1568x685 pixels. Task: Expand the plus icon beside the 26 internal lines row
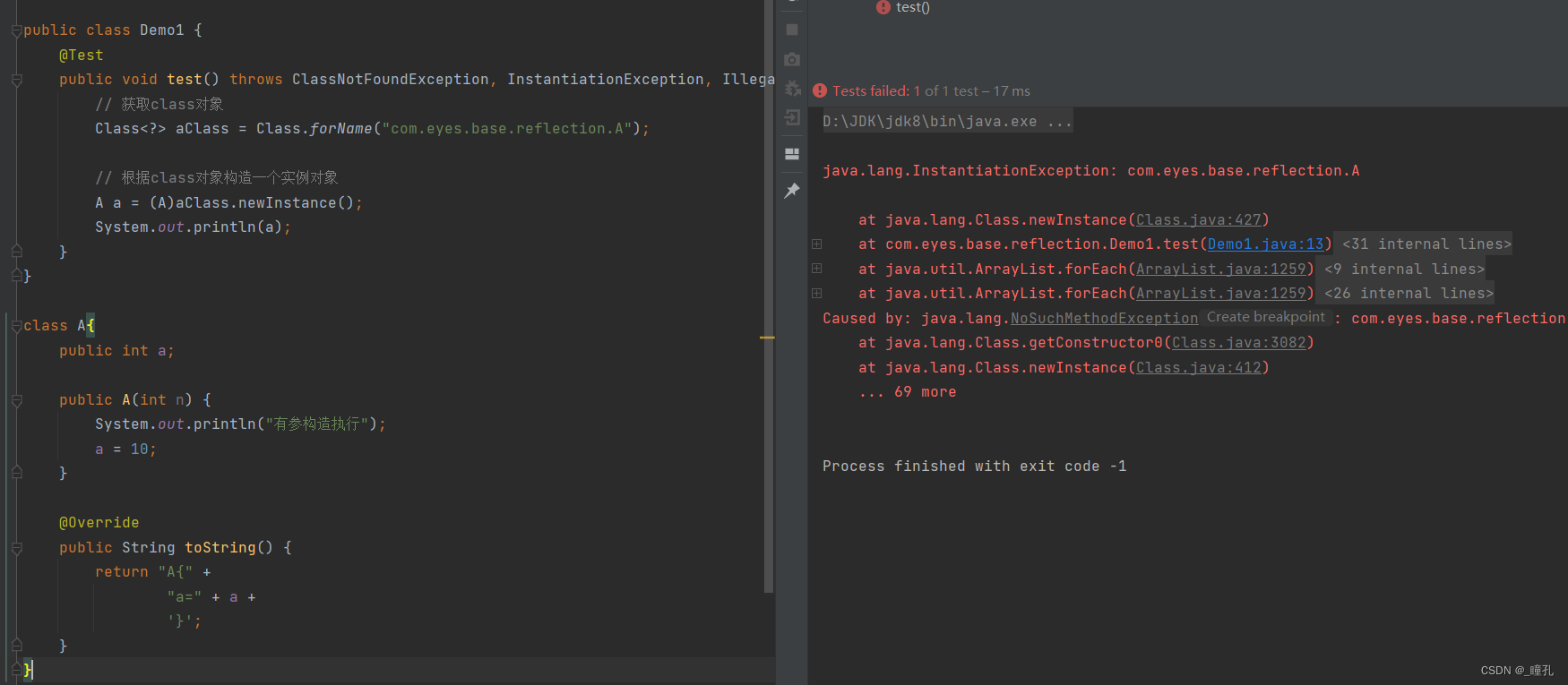pyautogui.click(x=816, y=293)
